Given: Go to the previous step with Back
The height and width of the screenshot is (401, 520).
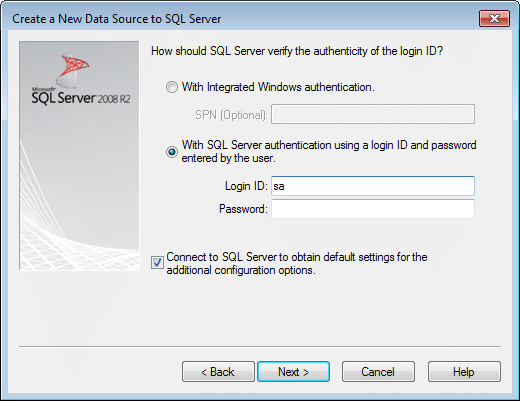Looking at the screenshot, I should (x=218, y=372).
